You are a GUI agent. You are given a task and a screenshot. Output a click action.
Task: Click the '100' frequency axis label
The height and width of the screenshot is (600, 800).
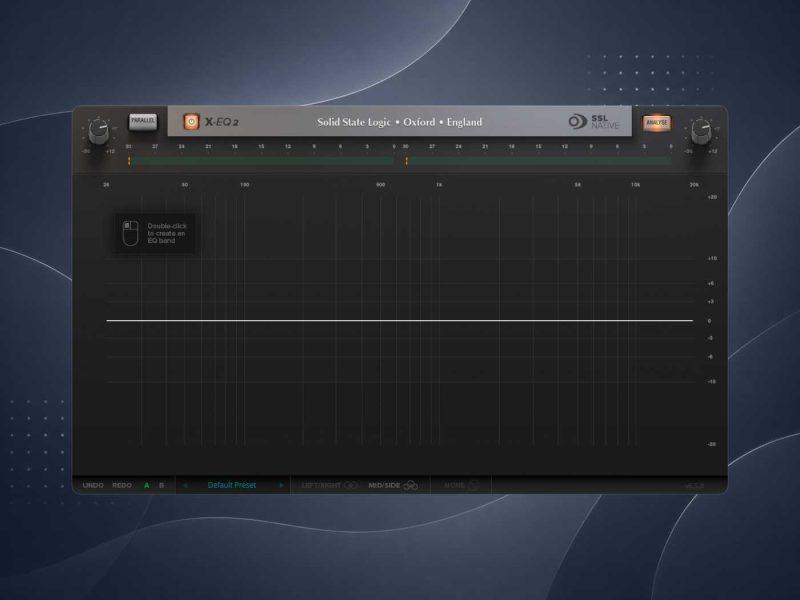(x=244, y=185)
